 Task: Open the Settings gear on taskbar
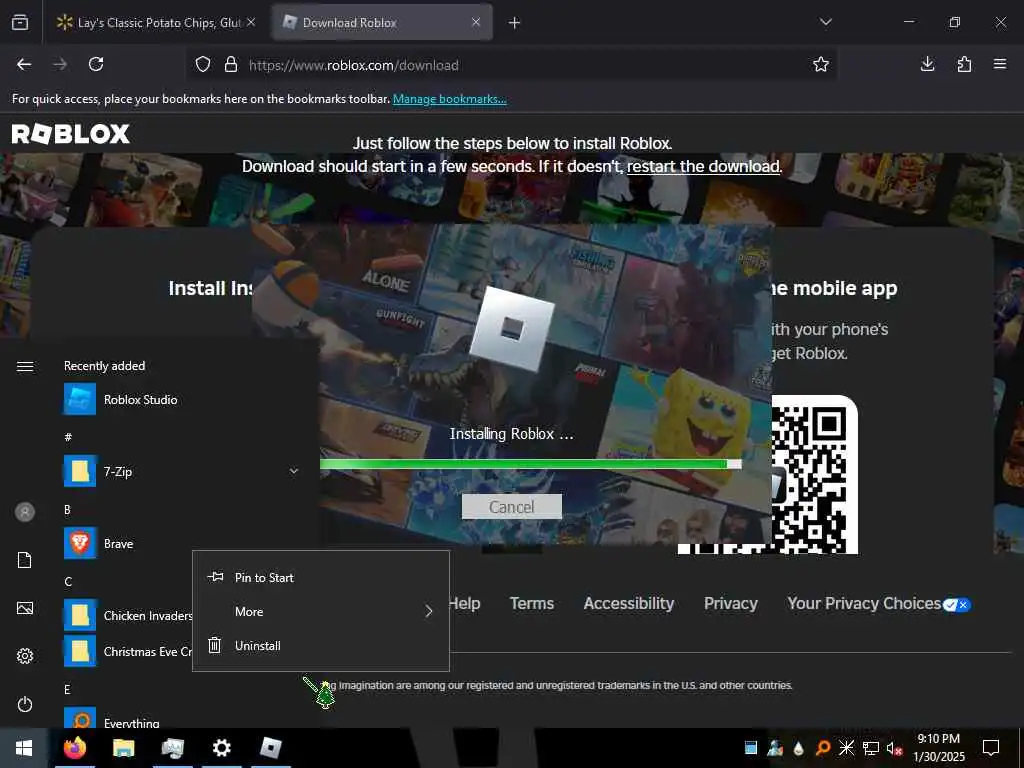(x=222, y=748)
